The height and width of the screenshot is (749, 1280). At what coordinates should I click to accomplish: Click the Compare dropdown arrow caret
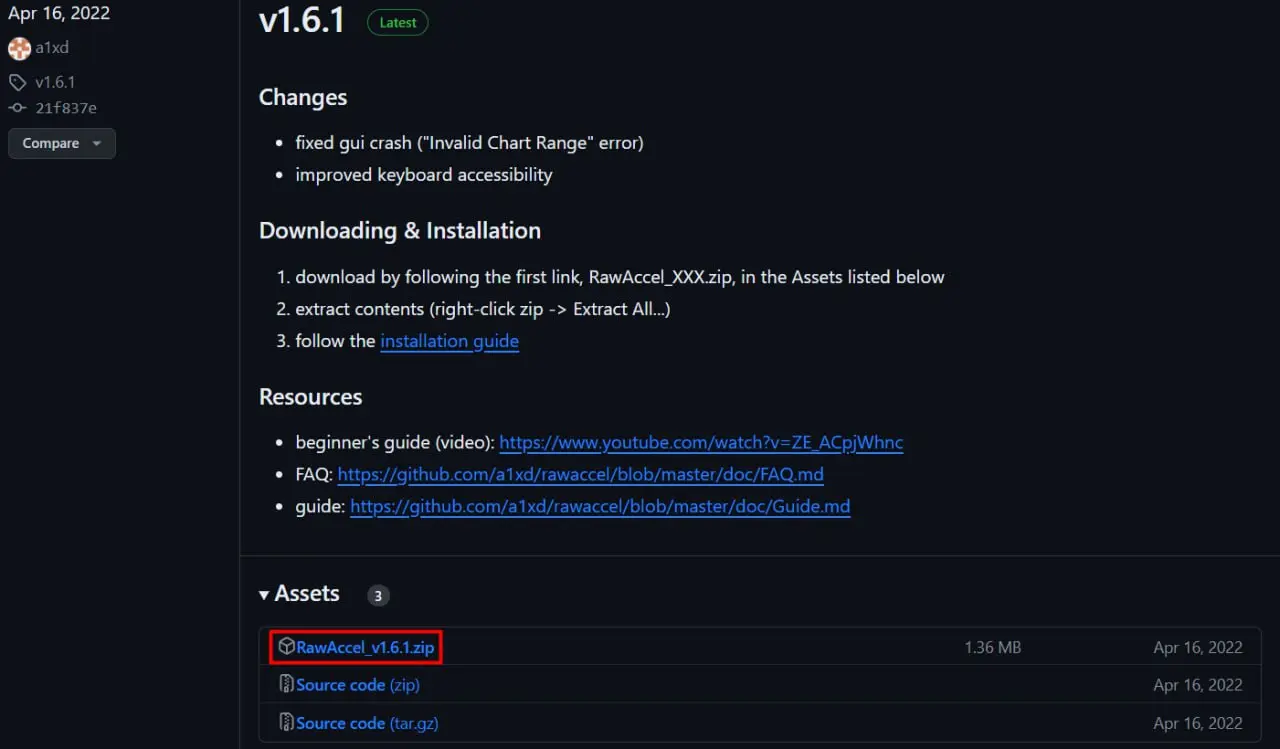pyautogui.click(x=97, y=144)
